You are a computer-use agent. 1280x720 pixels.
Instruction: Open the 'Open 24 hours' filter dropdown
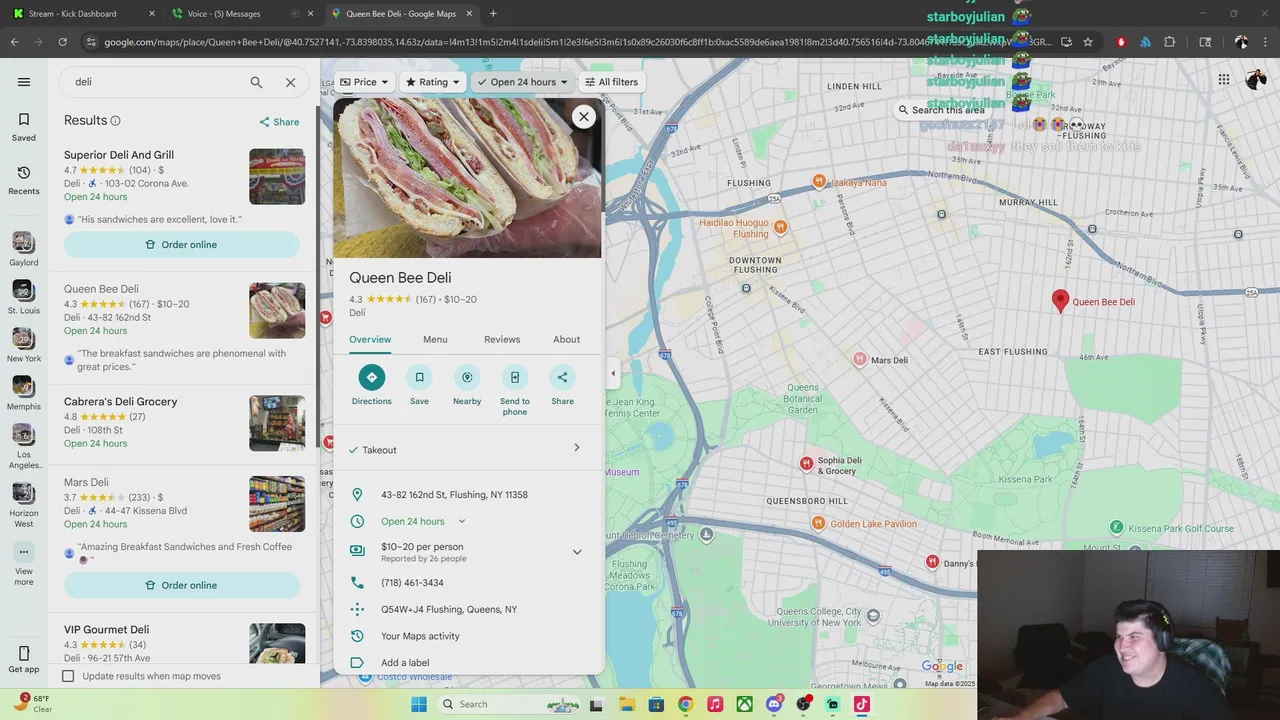tap(522, 82)
